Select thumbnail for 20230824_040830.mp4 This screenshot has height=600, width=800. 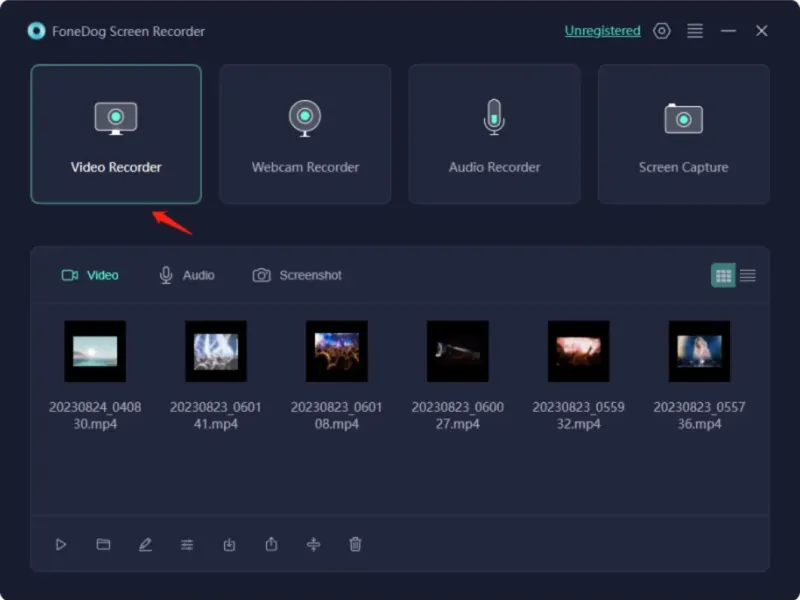coord(95,351)
